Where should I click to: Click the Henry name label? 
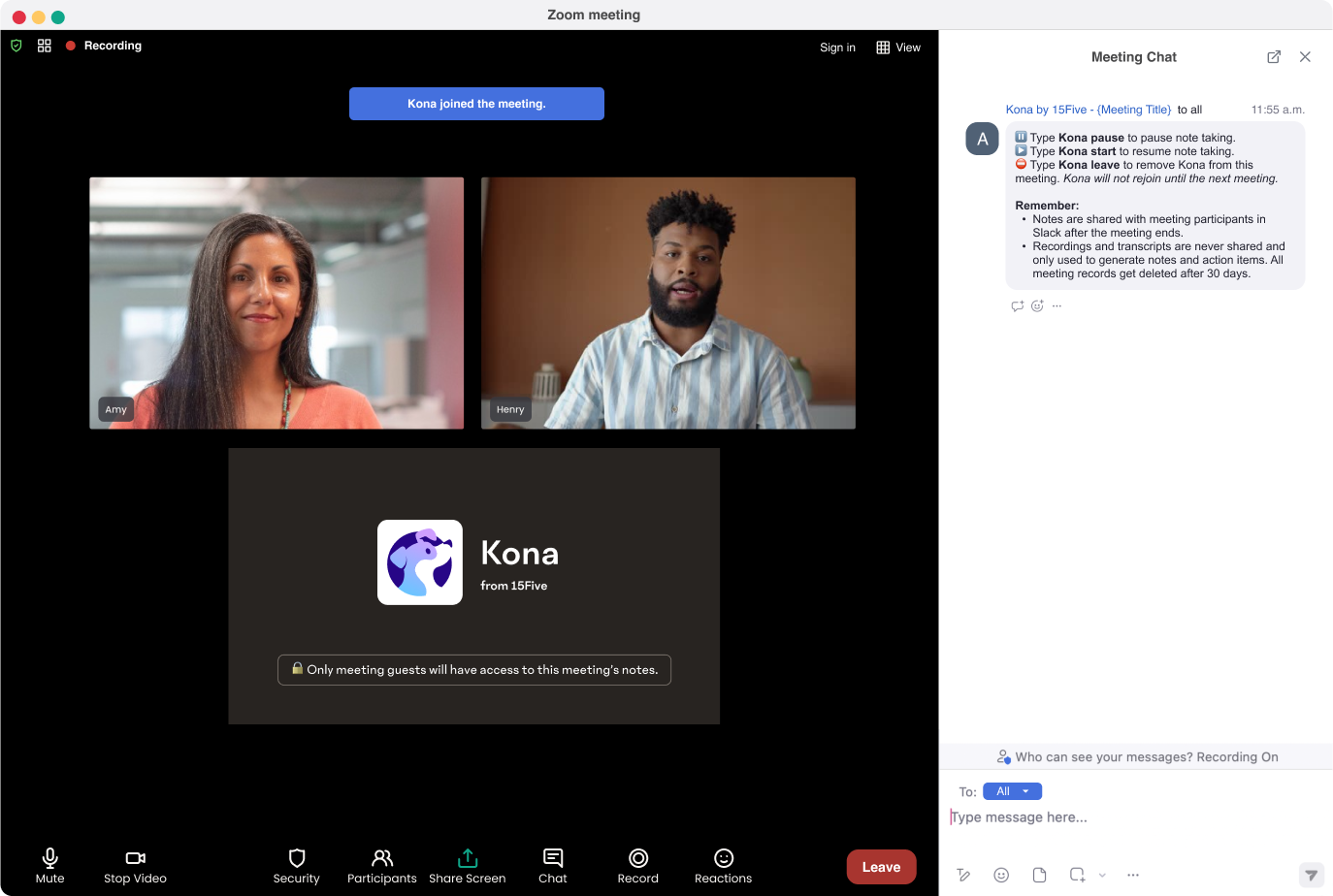tap(510, 409)
